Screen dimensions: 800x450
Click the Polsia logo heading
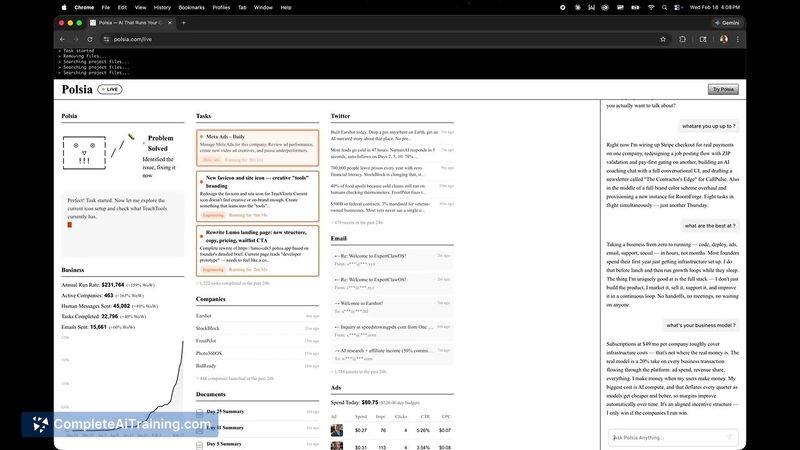point(77,89)
